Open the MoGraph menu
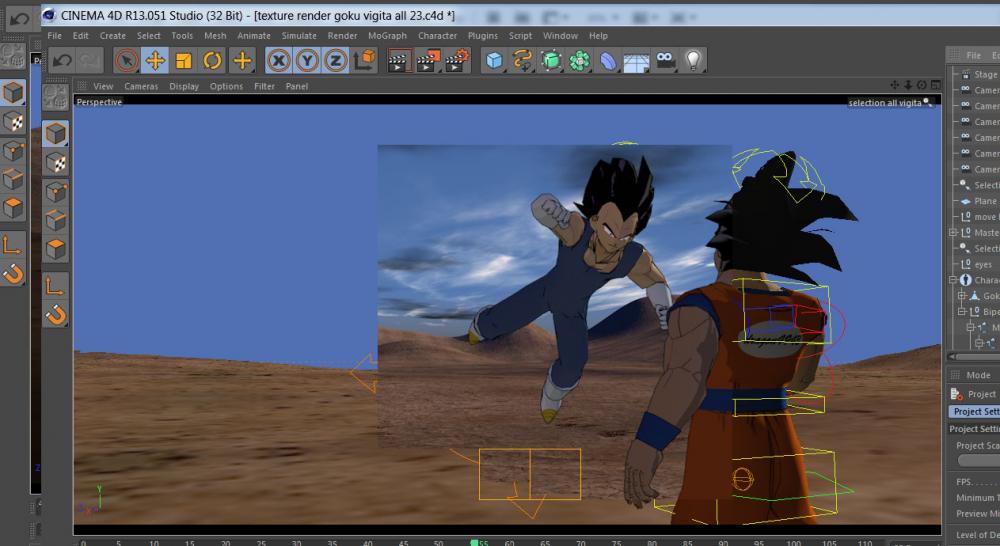 tap(387, 36)
